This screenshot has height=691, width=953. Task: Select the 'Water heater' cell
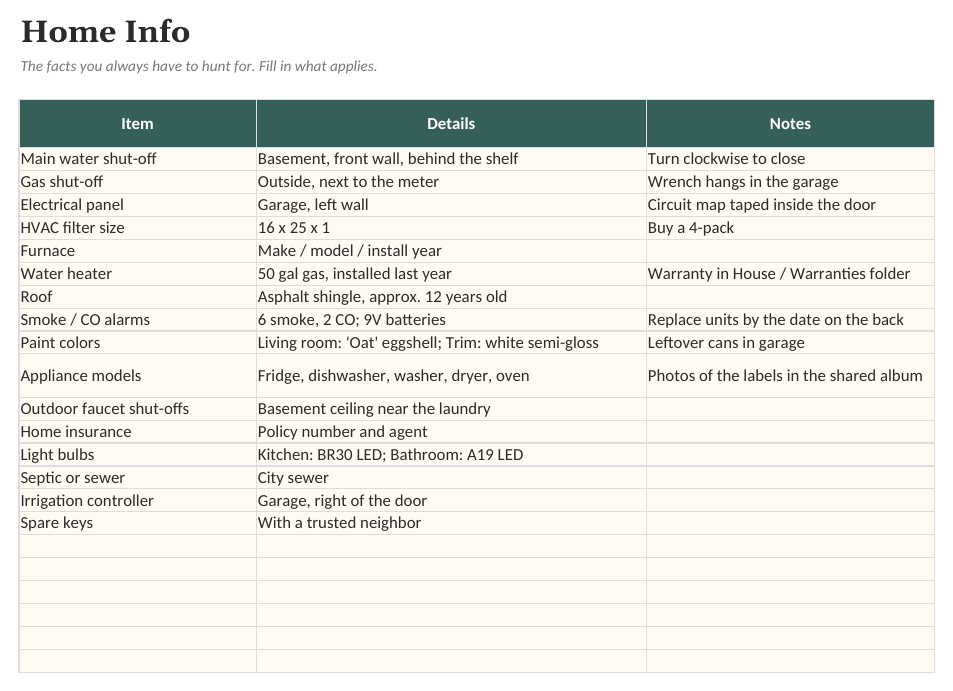[138, 275]
